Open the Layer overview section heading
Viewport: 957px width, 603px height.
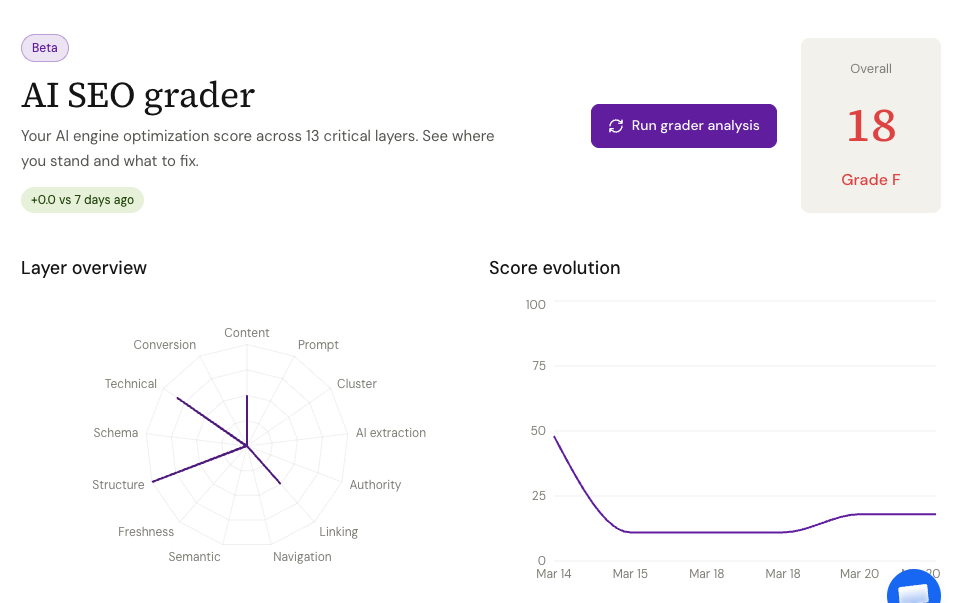coord(83,268)
